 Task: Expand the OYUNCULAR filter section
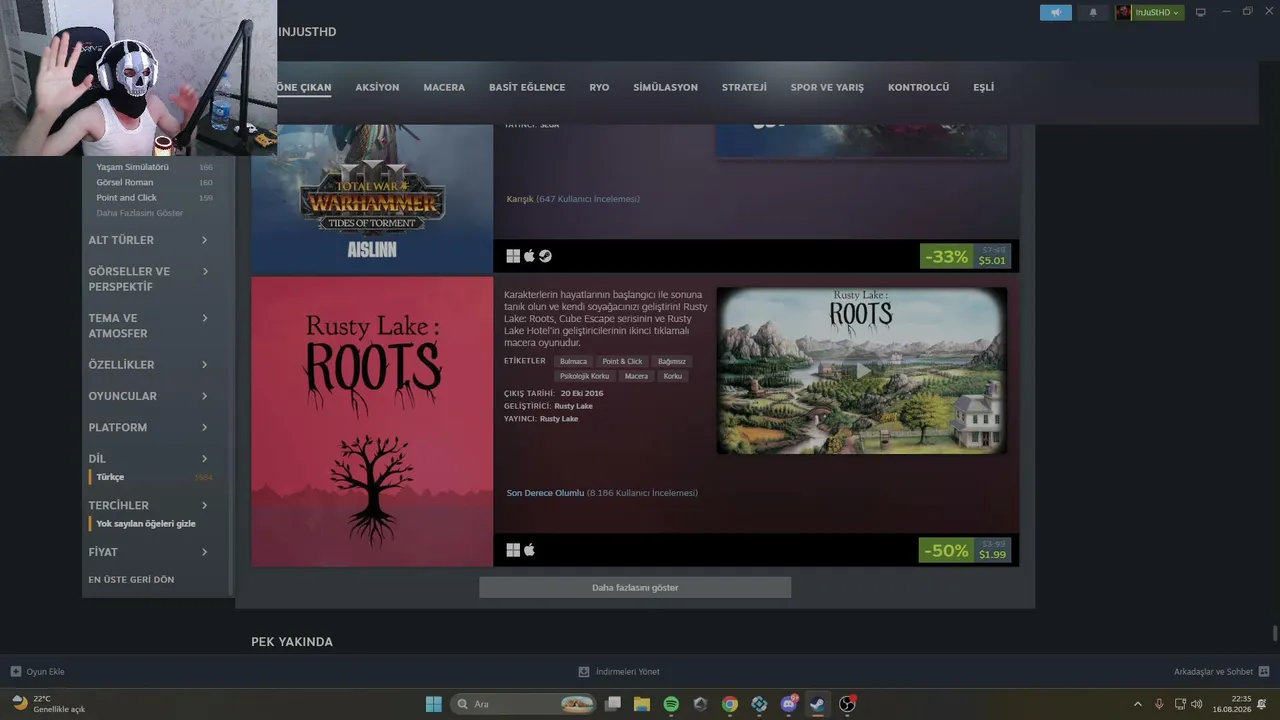148,396
